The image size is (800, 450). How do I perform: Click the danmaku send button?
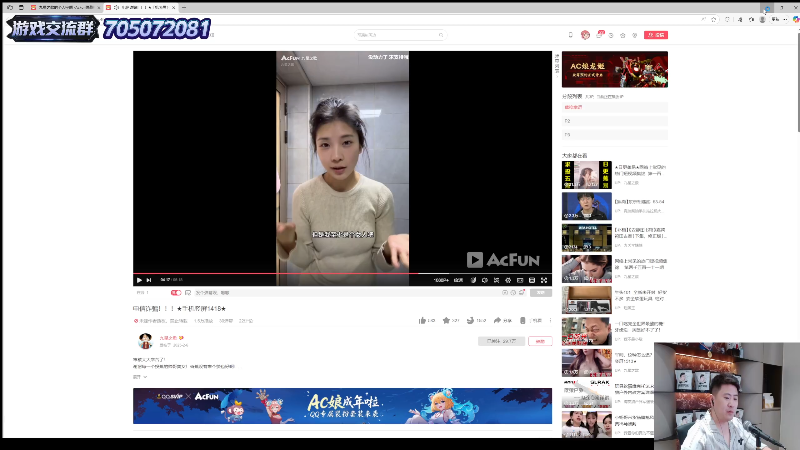[x=541, y=293]
